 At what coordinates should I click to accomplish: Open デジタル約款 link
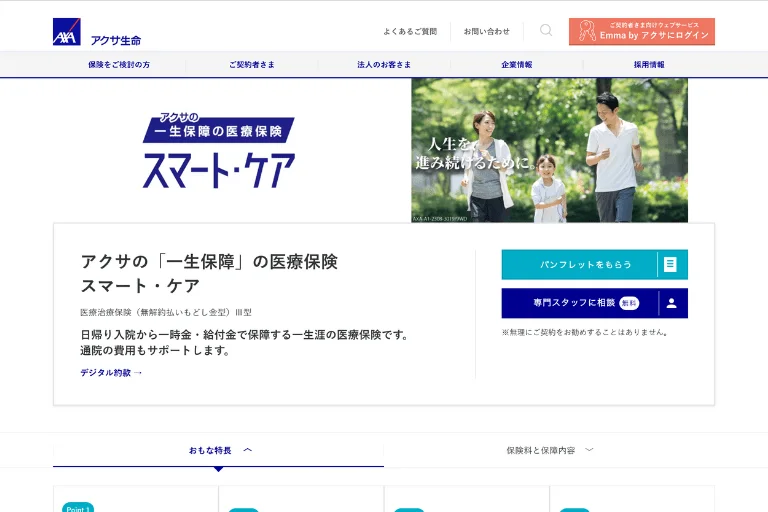(x=111, y=373)
